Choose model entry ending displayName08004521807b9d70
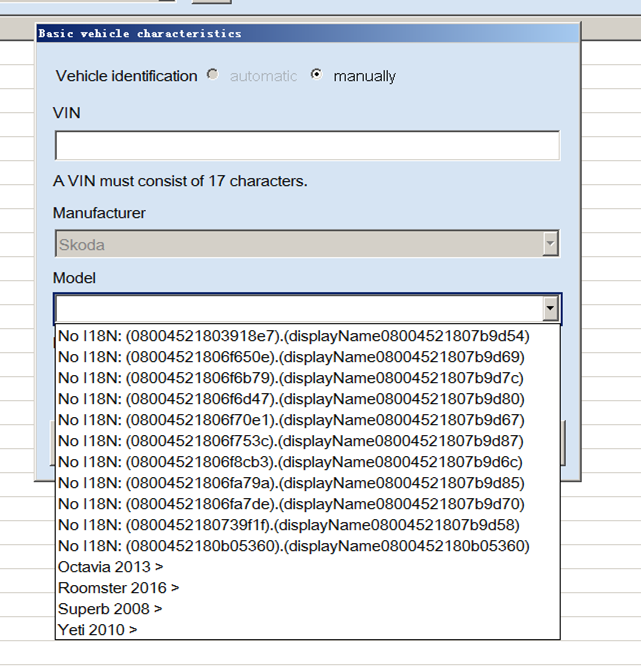Viewport: 641px width, 669px height. point(307,504)
